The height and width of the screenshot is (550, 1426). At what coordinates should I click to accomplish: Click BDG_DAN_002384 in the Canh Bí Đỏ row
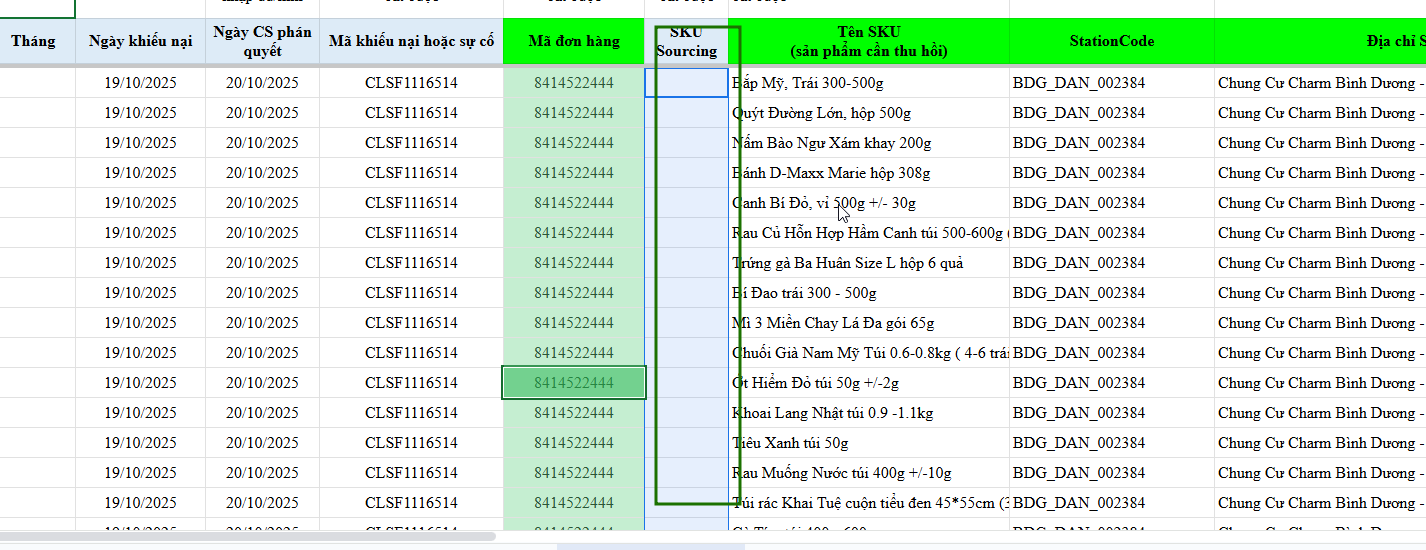click(1112, 203)
